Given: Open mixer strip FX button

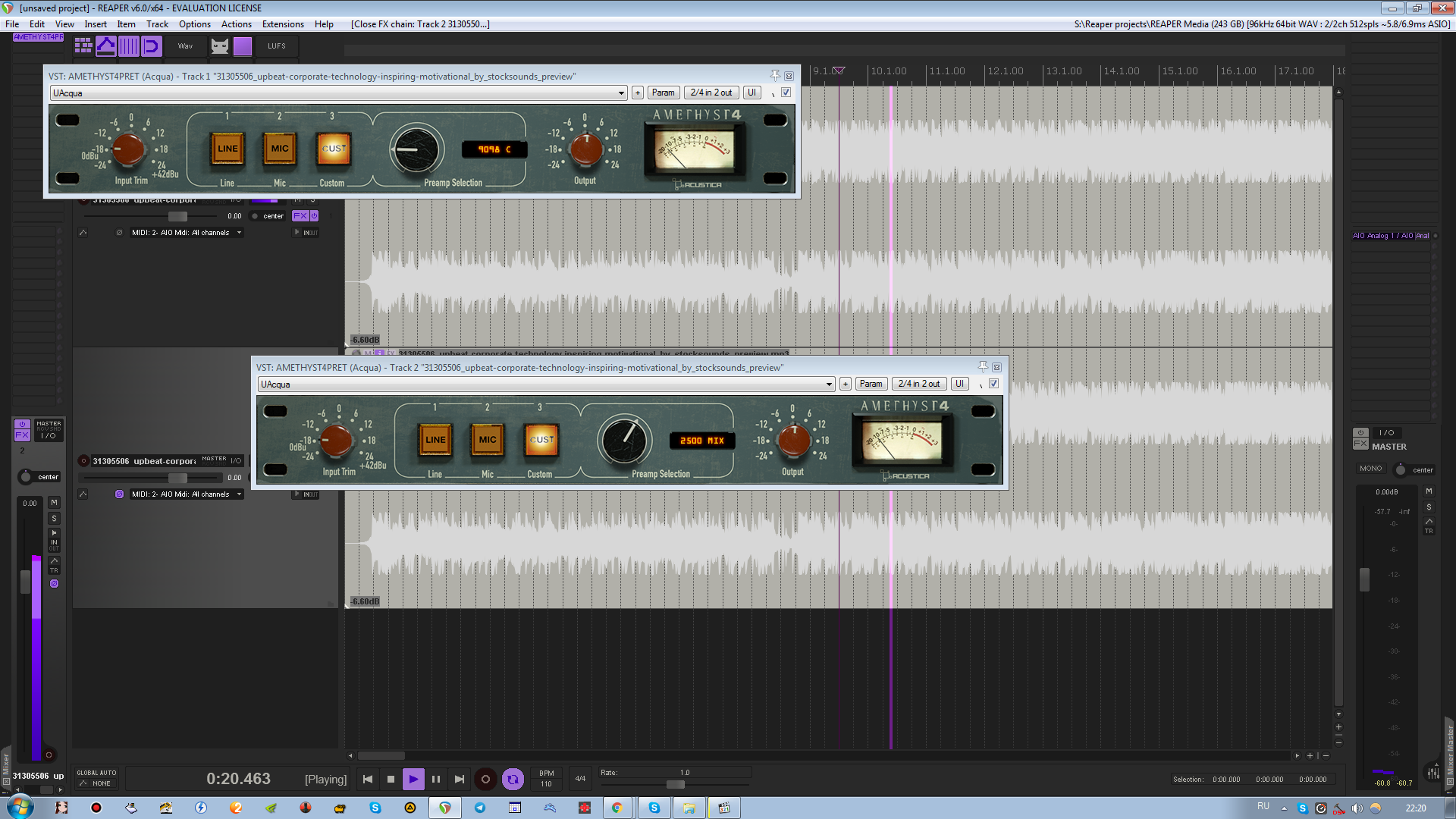Looking at the screenshot, I should coord(22,435).
